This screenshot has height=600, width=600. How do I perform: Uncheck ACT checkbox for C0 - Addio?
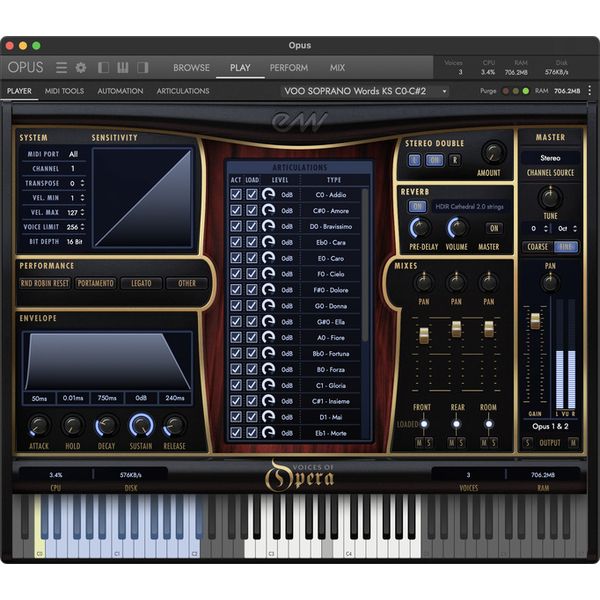pyautogui.click(x=236, y=194)
